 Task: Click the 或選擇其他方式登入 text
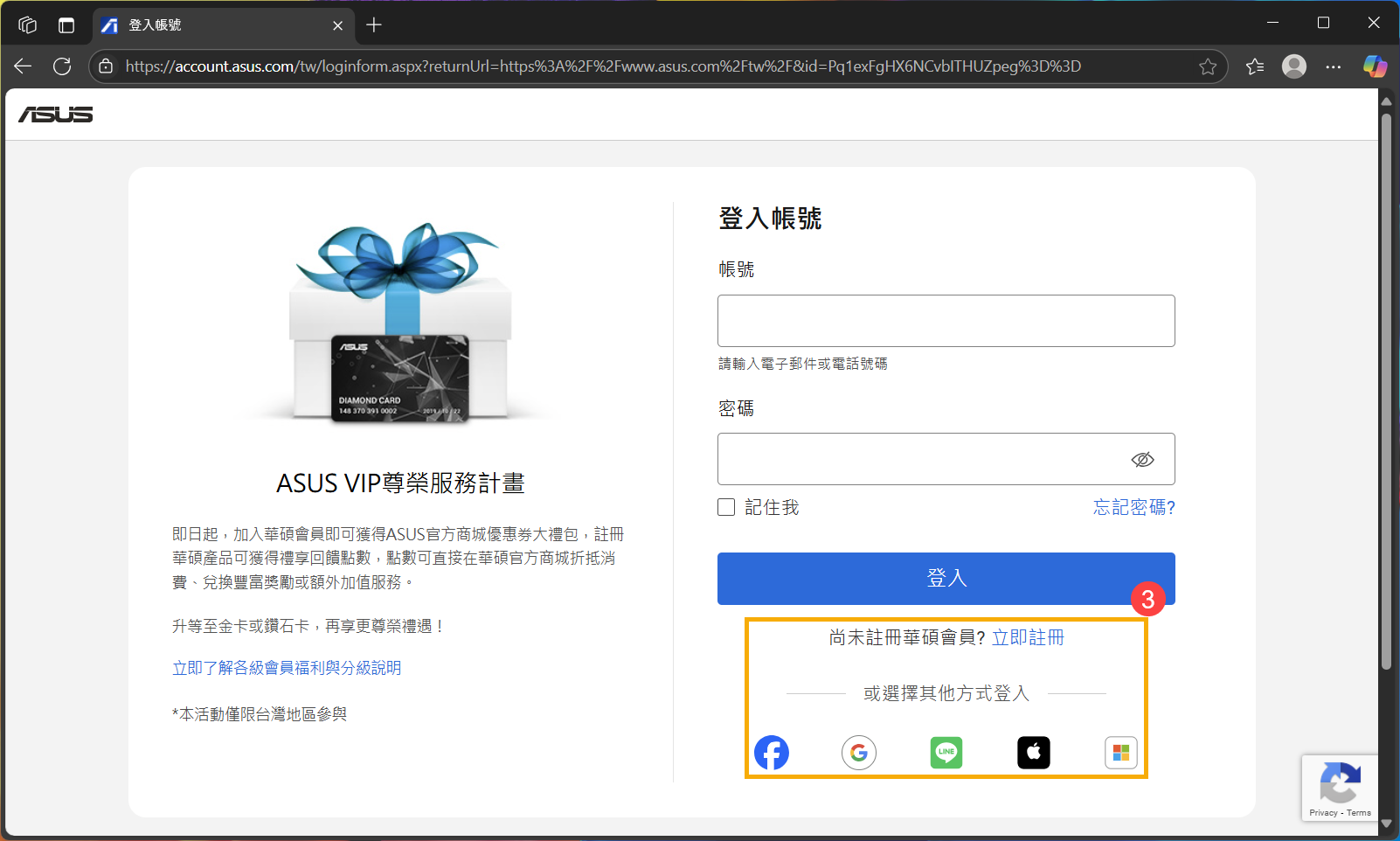(946, 693)
